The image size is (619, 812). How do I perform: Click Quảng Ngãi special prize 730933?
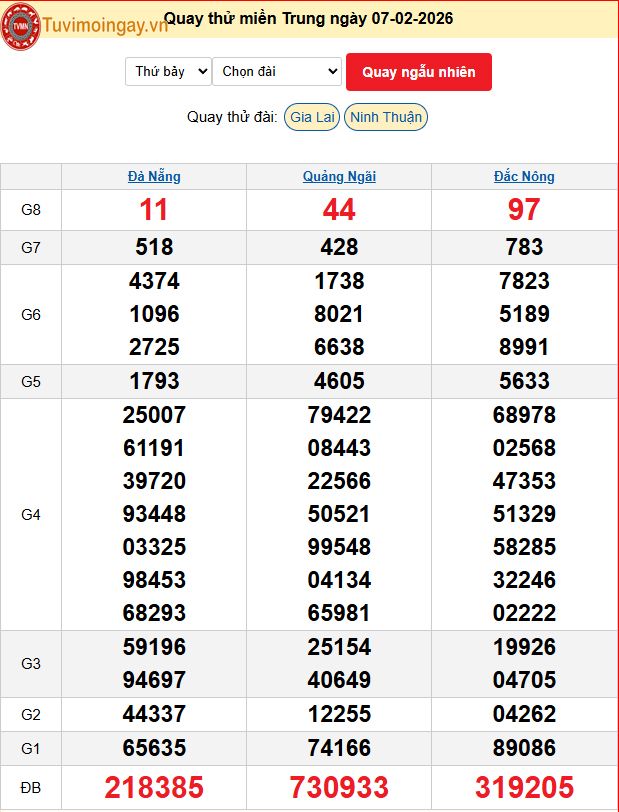[339, 788]
